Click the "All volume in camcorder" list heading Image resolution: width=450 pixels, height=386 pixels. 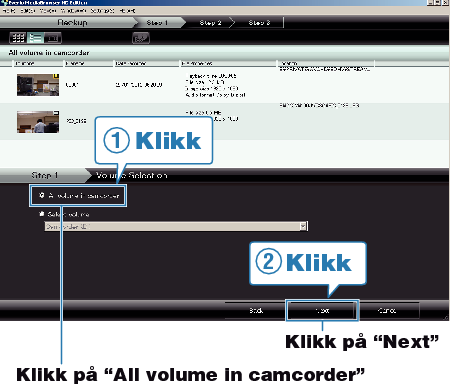[49, 53]
